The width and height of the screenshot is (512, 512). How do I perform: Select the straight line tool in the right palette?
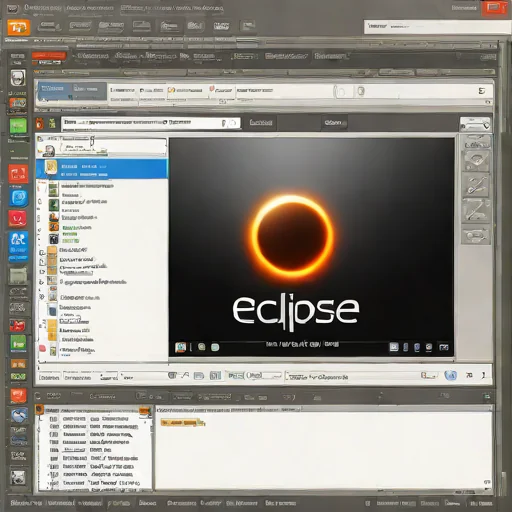coord(476,210)
